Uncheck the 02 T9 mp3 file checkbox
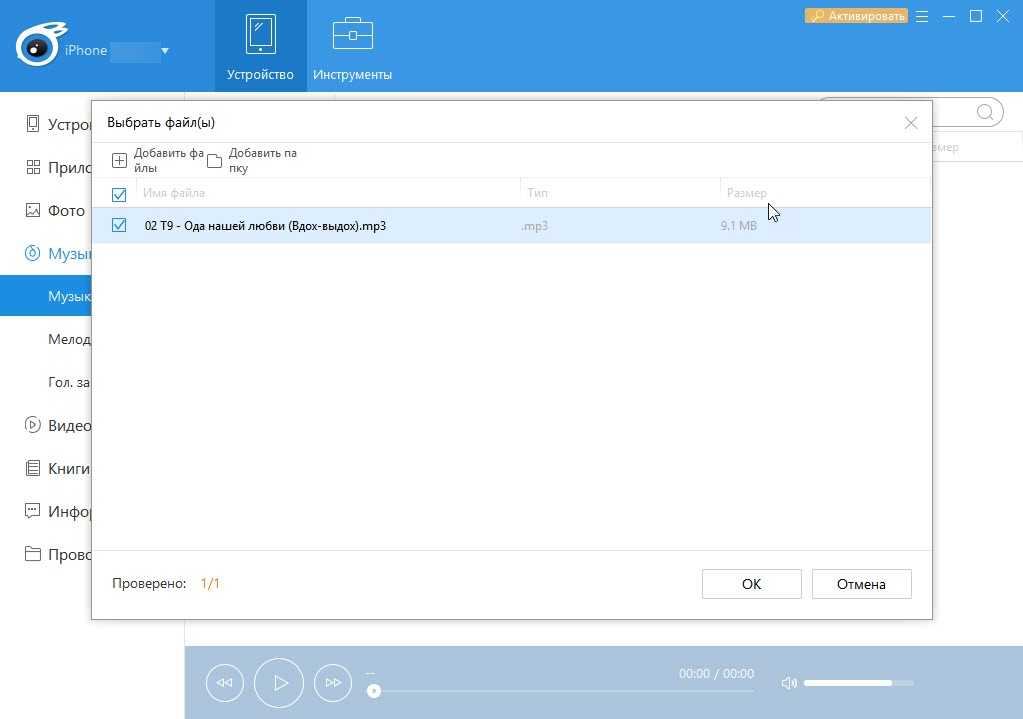 pyautogui.click(x=119, y=226)
